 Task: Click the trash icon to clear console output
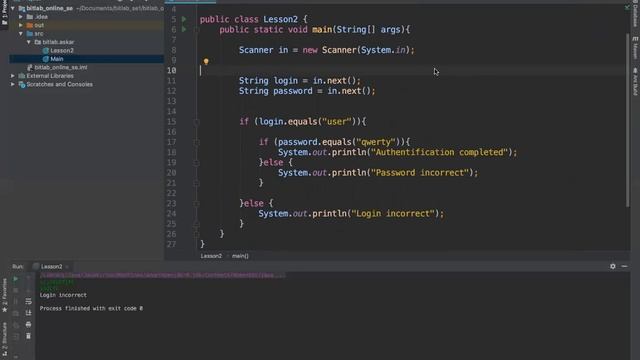(x=28, y=336)
